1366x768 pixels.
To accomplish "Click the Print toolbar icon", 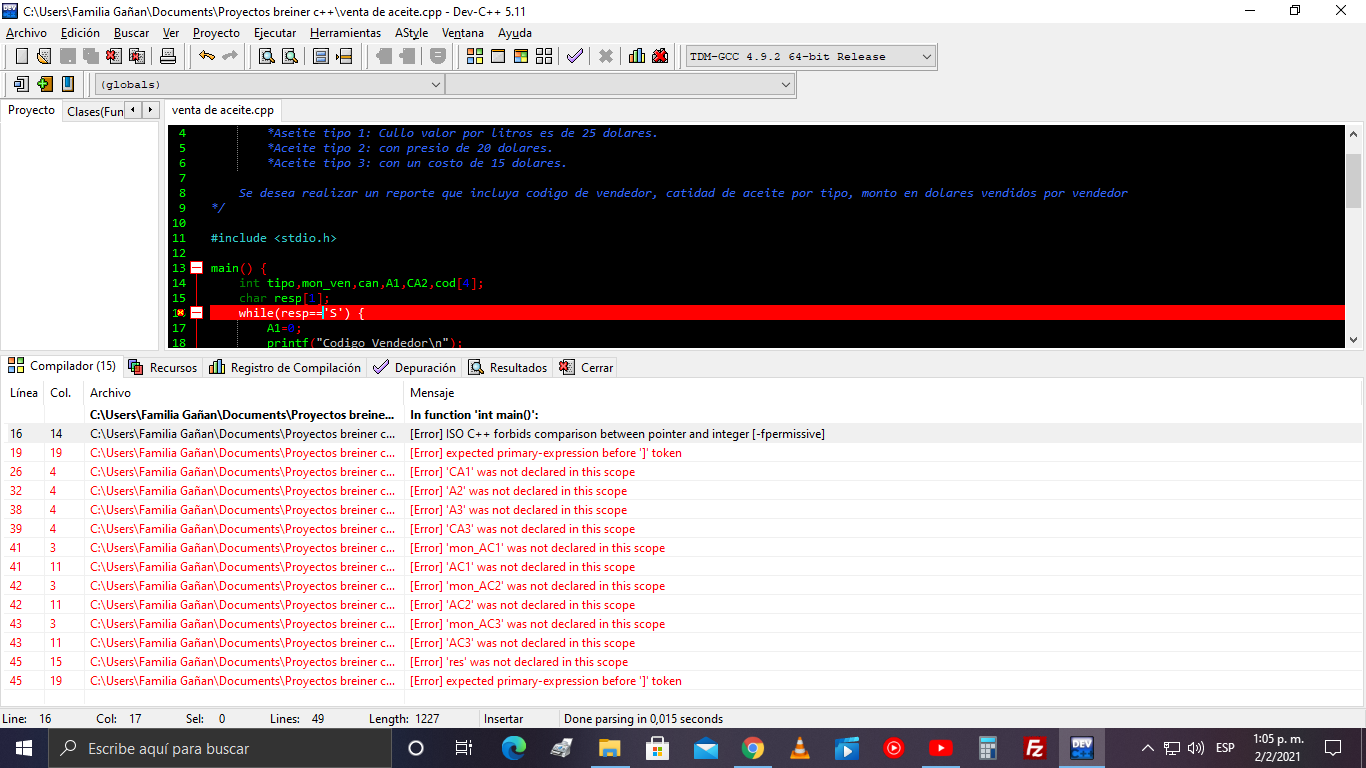I will coord(168,56).
